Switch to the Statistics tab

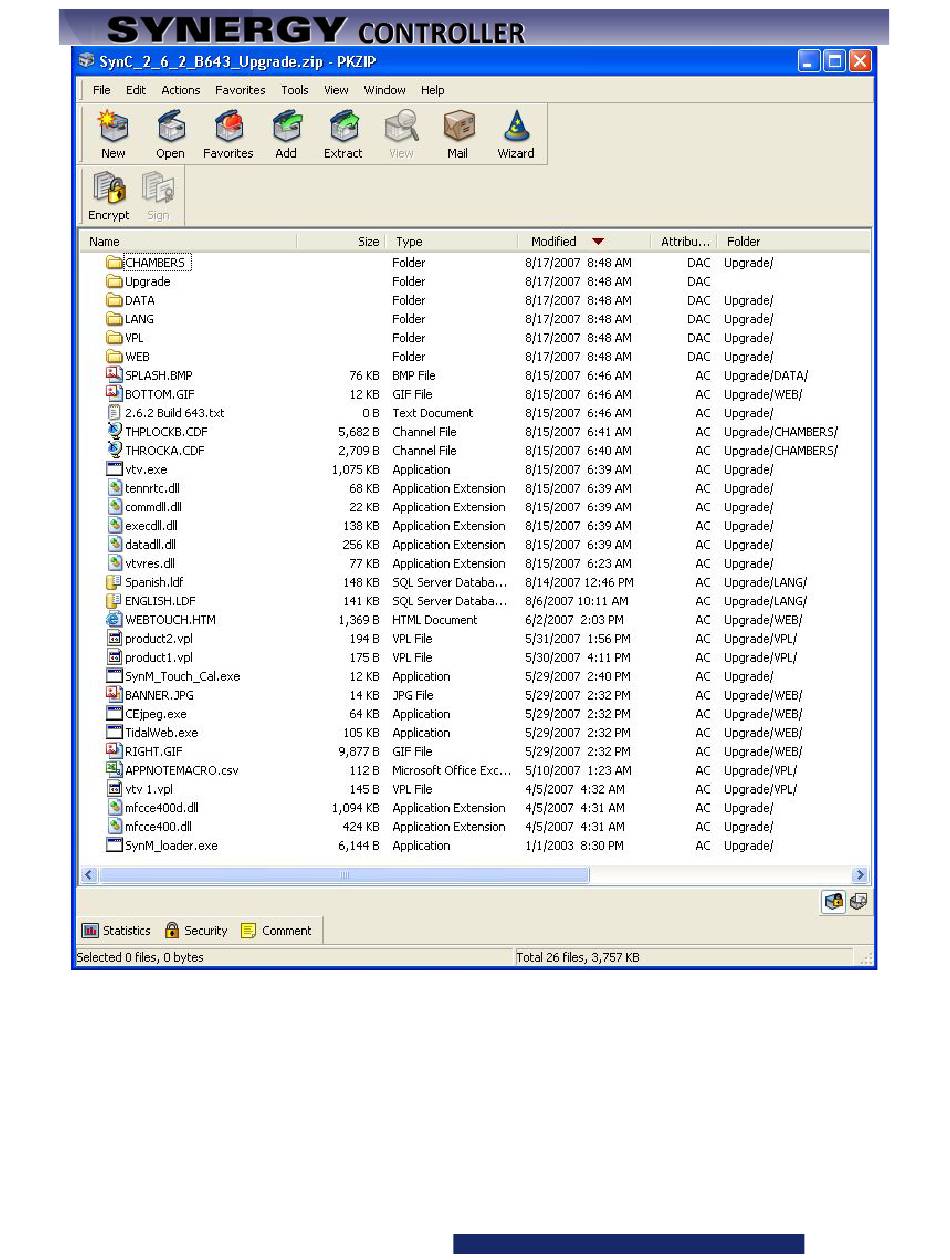click(117, 931)
